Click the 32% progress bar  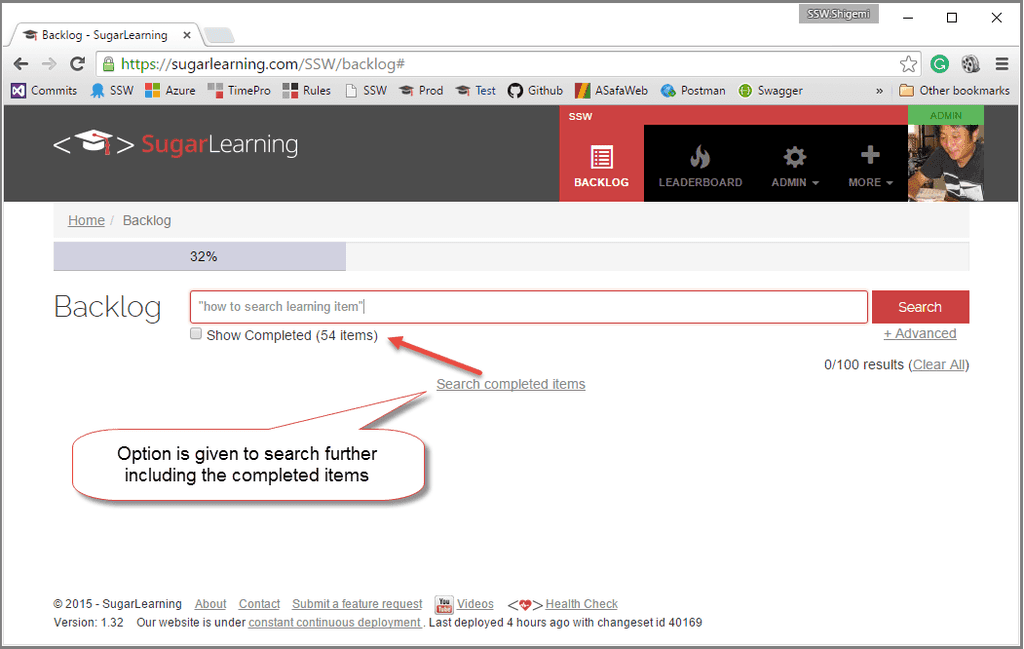(200, 257)
